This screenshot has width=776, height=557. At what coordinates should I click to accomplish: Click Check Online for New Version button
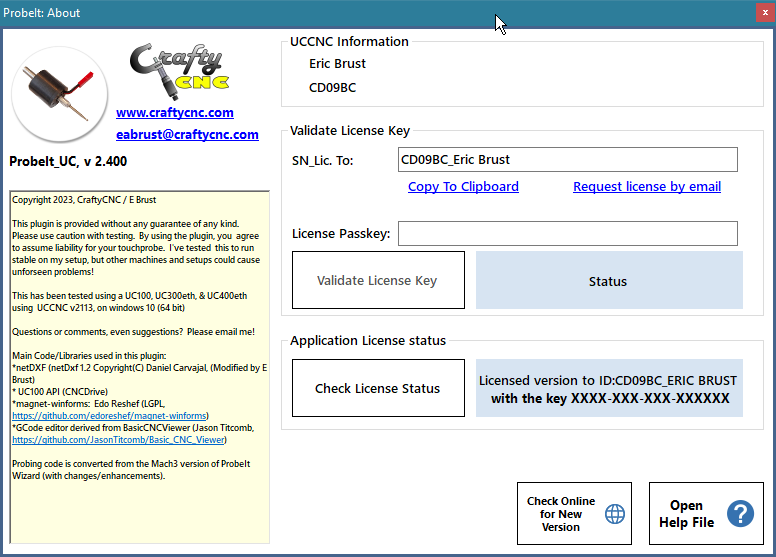point(574,514)
